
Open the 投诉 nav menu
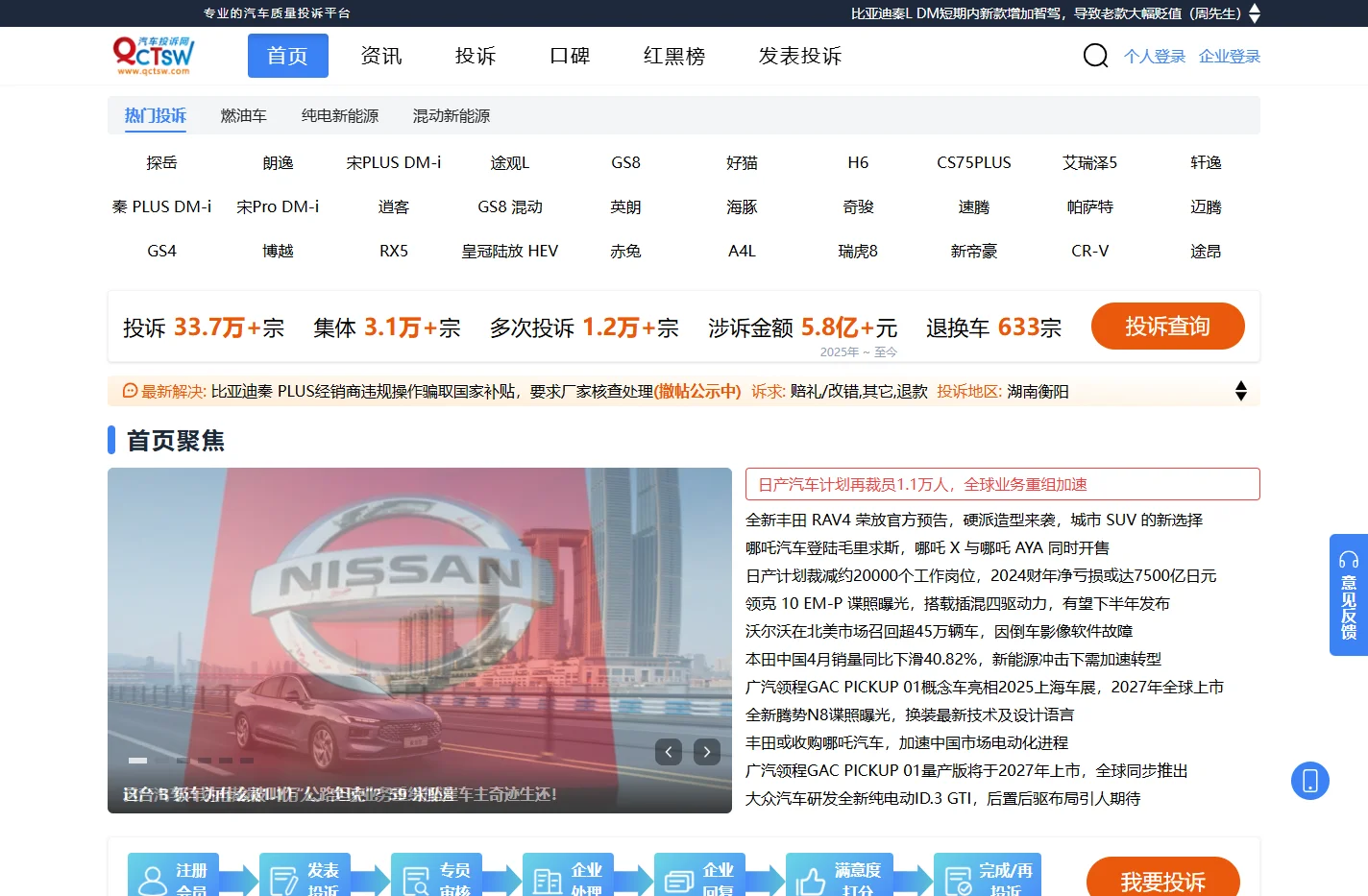[x=476, y=56]
